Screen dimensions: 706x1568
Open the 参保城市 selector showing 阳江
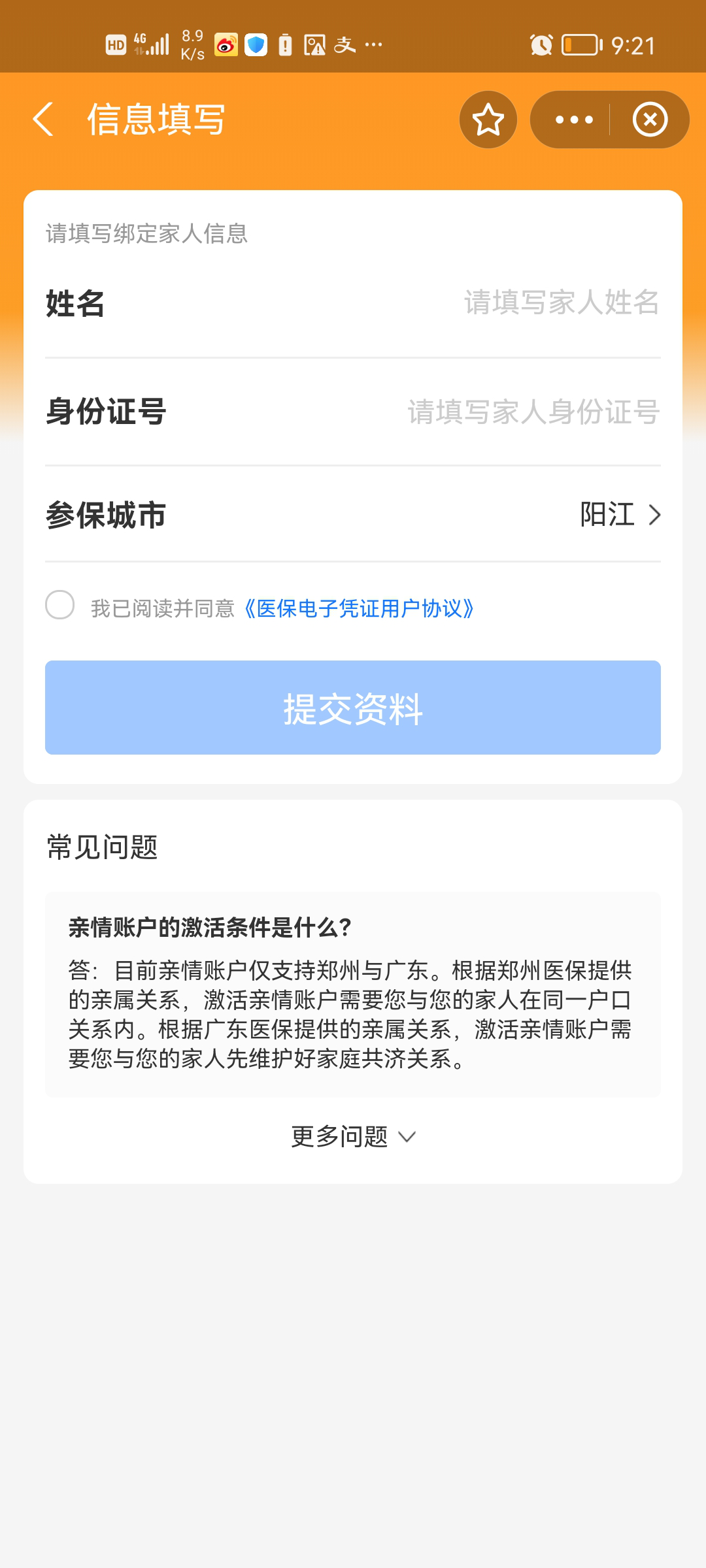(x=353, y=515)
